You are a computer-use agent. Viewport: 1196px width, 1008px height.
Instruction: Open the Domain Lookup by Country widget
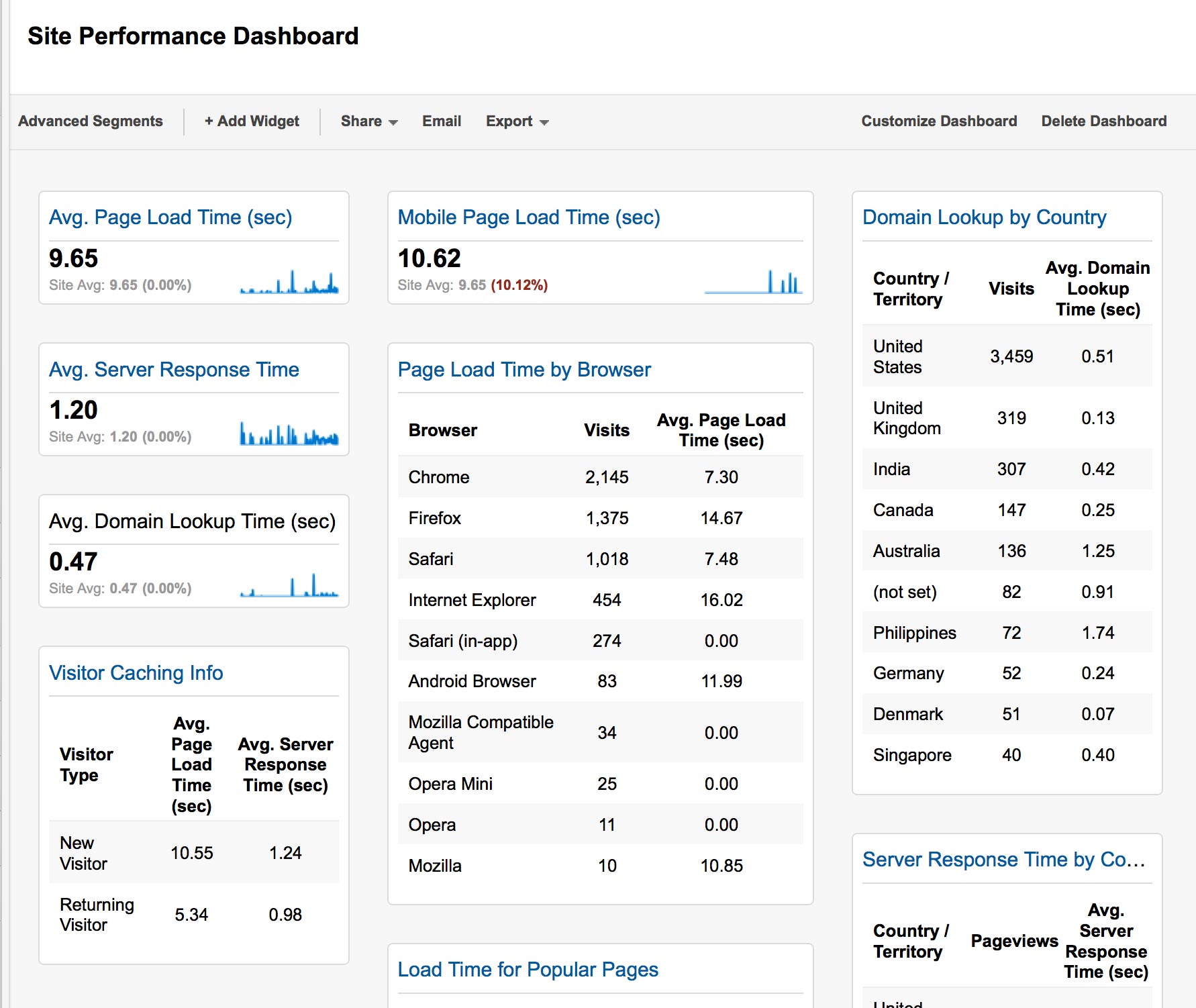[985, 217]
